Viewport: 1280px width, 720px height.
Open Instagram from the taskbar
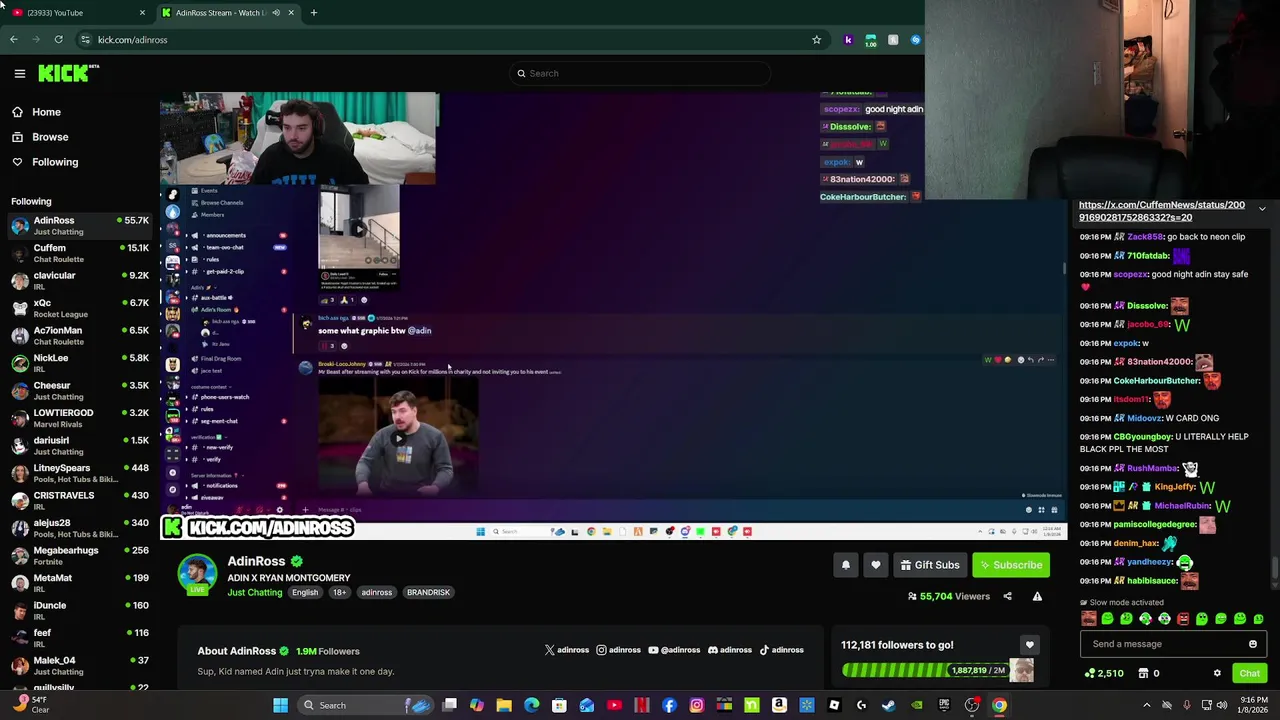pyautogui.click(x=697, y=705)
